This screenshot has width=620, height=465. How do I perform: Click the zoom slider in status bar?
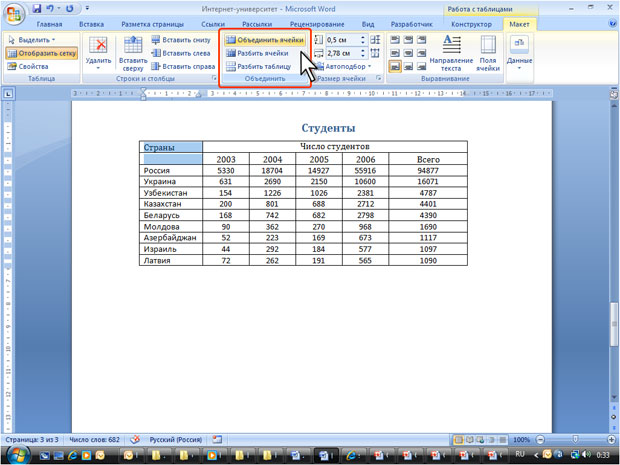coord(575,439)
